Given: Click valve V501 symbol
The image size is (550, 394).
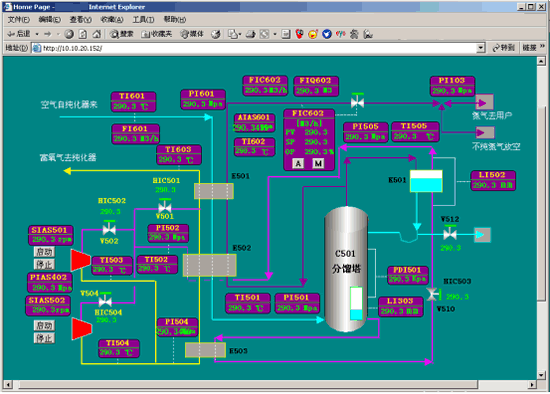Looking at the screenshot, I should click(165, 206).
